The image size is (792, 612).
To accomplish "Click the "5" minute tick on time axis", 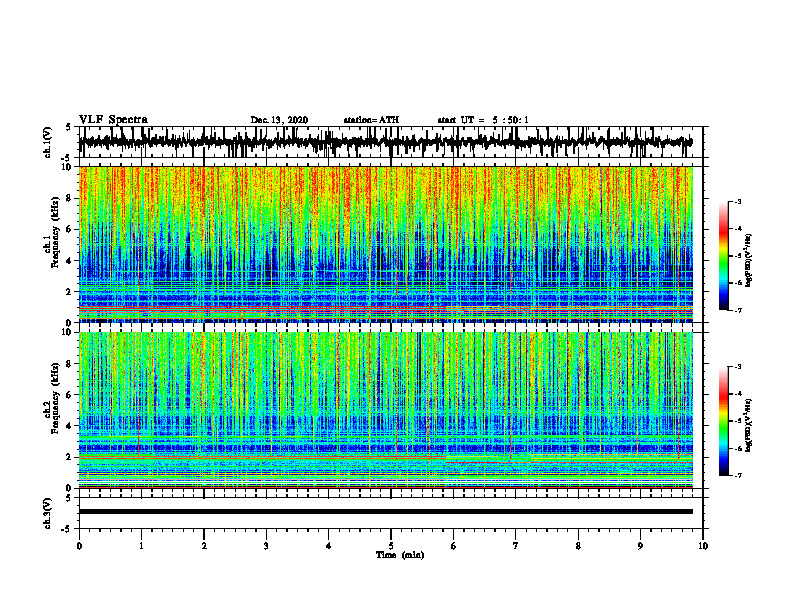I will pyautogui.click(x=391, y=546).
